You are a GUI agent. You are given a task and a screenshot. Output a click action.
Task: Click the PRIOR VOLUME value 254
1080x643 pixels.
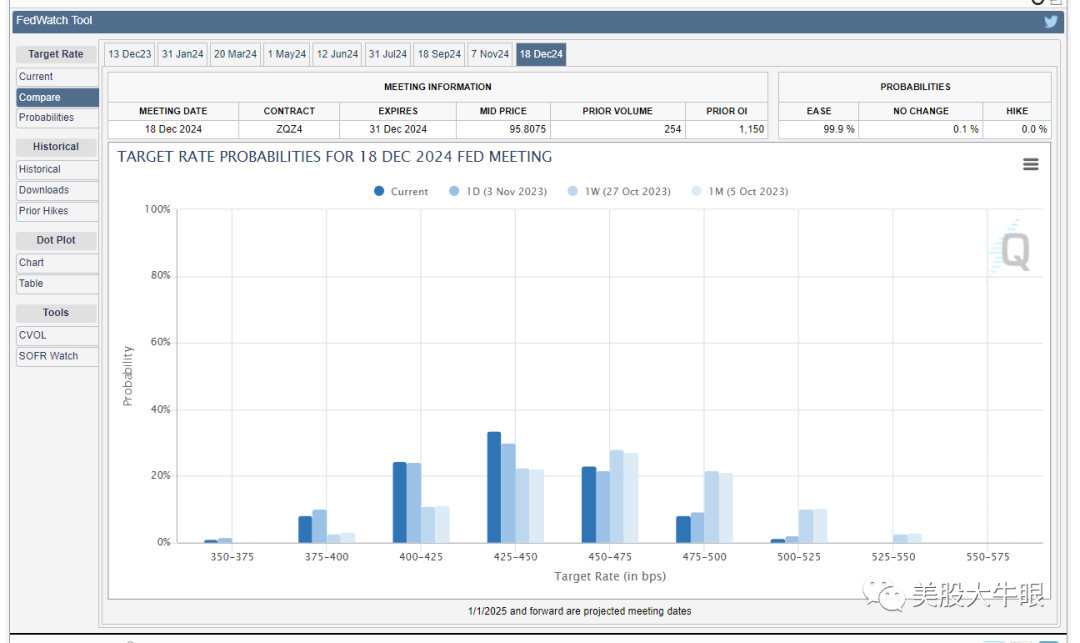(673, 129)
